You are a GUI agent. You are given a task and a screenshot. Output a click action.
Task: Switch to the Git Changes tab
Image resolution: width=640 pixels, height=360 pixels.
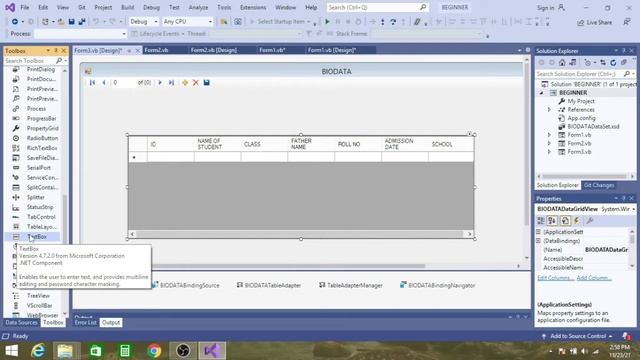pyautogui.click(x=599, y=185)
